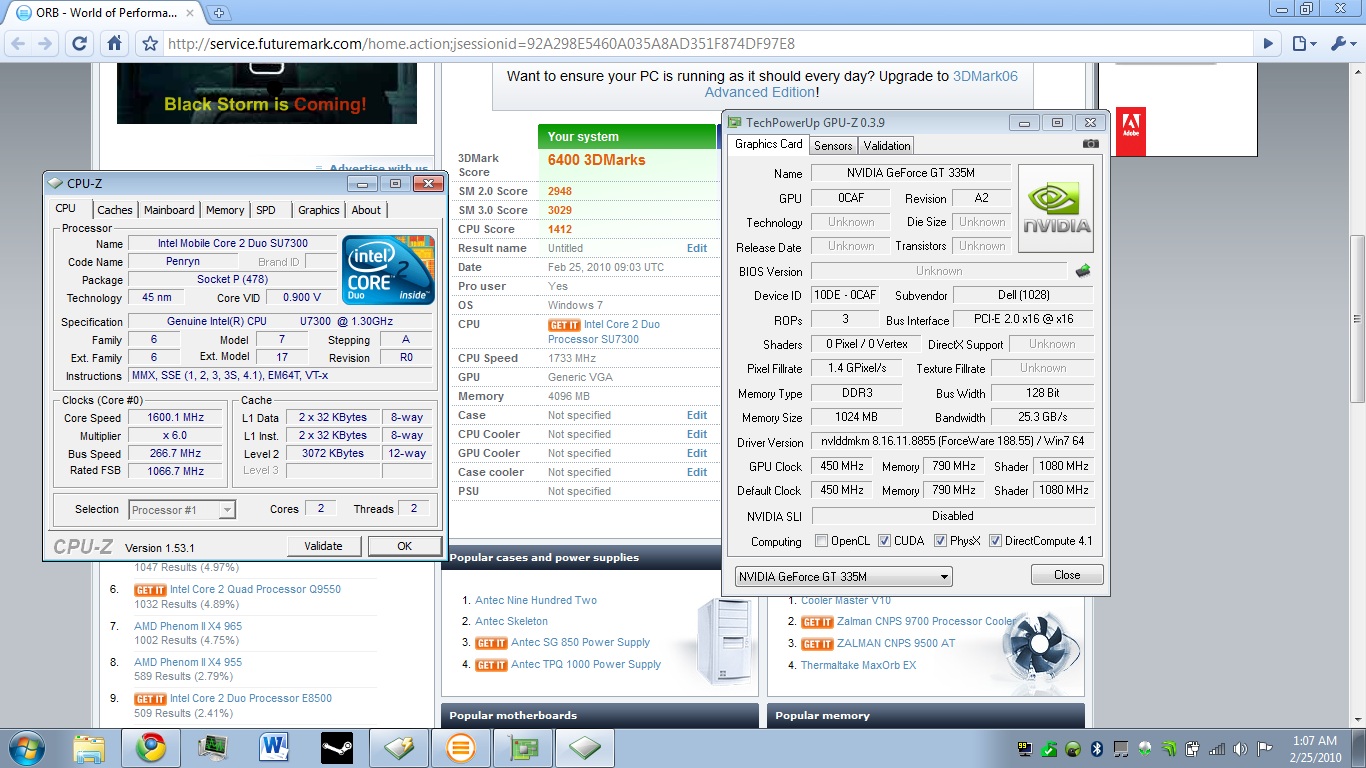Screen dimensions: 1366x768
Task: Switch to the Sensors tab in GPU-Z
Action: [833, 146]
